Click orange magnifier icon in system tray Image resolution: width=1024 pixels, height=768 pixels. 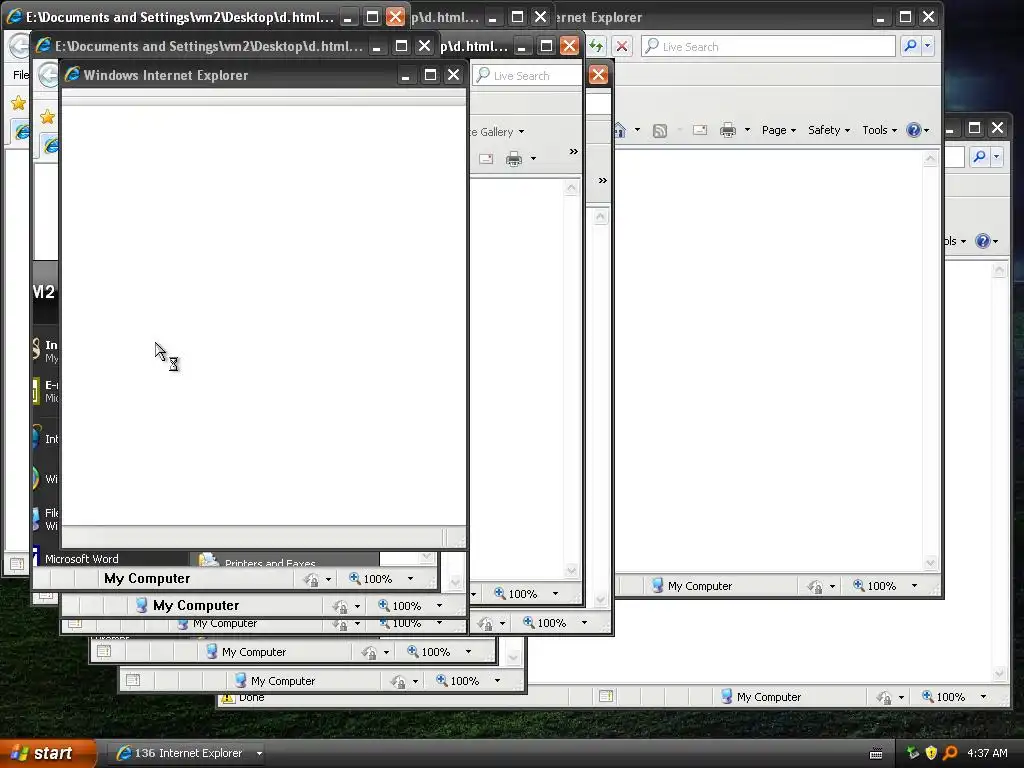(950, 753)
